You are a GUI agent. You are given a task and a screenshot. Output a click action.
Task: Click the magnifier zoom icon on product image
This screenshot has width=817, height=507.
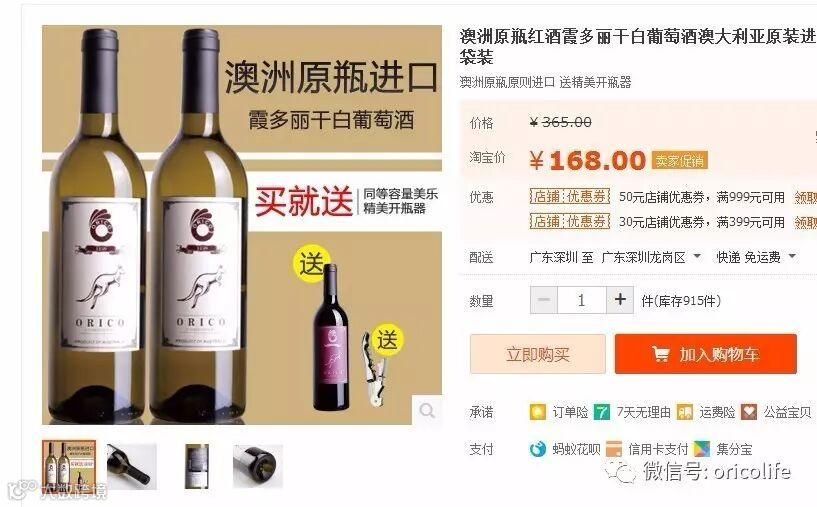pos(427,411)
